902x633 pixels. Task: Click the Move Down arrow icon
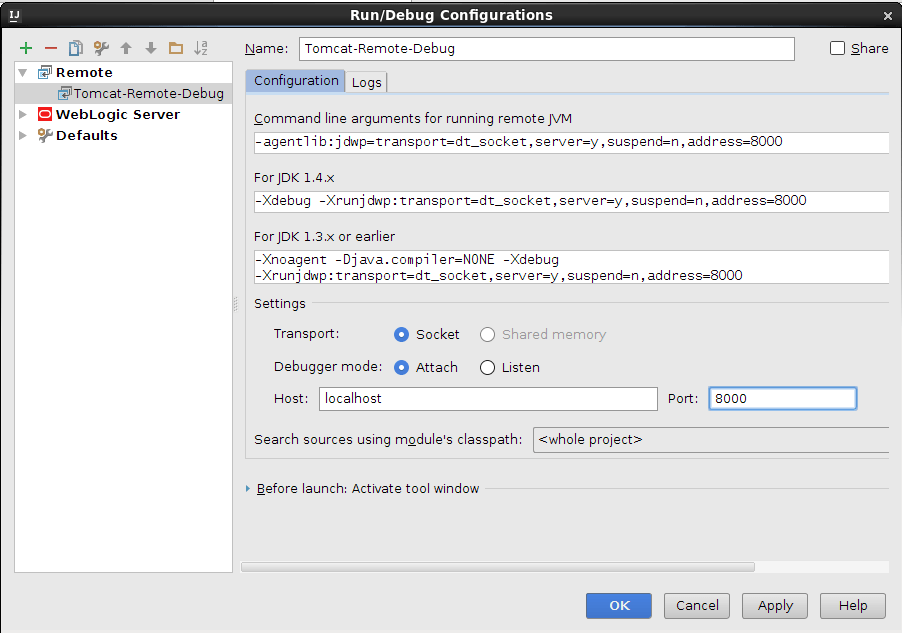pyautogui.click(x=151, y=48)
